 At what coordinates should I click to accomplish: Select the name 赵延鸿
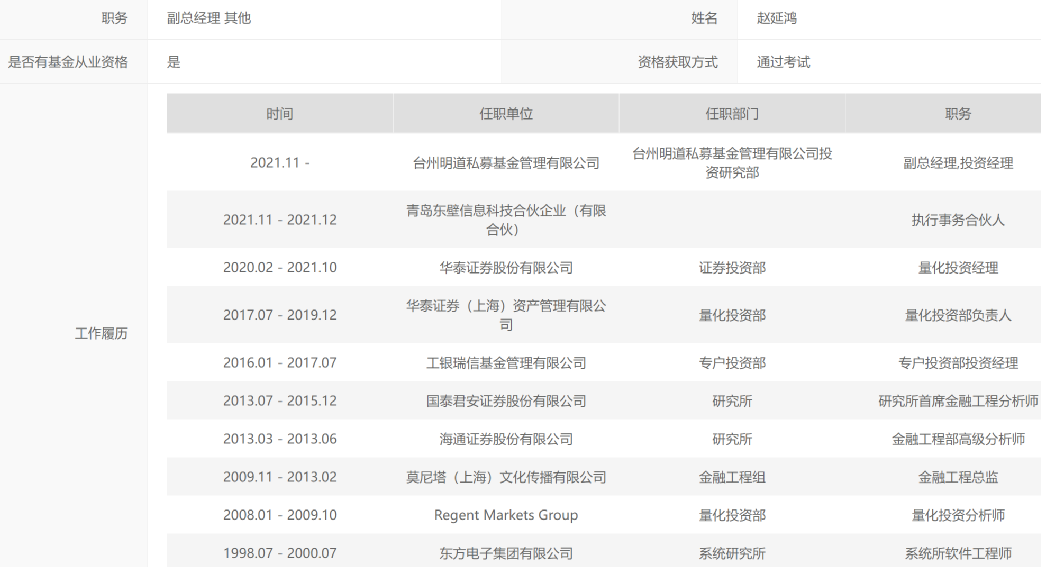[x=777, y=18]
